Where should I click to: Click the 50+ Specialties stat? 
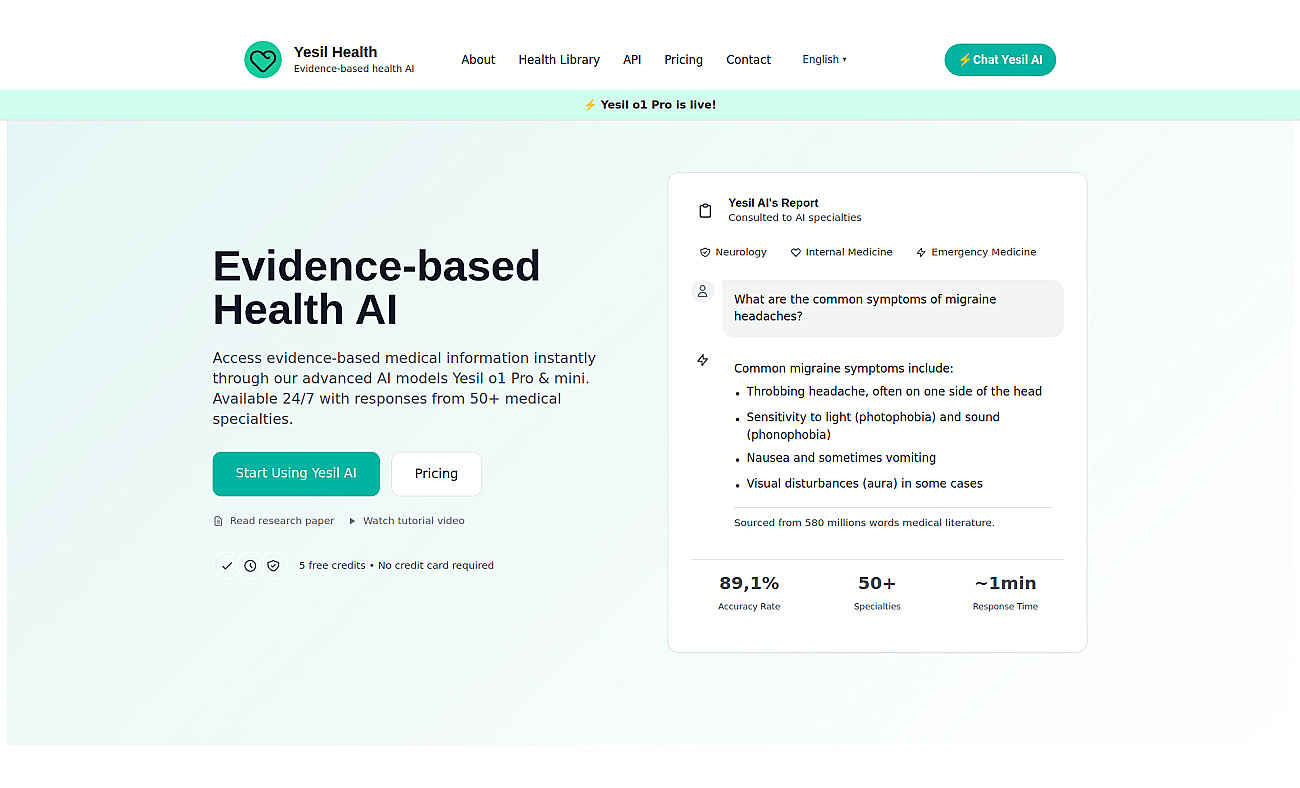coord(877,592)
